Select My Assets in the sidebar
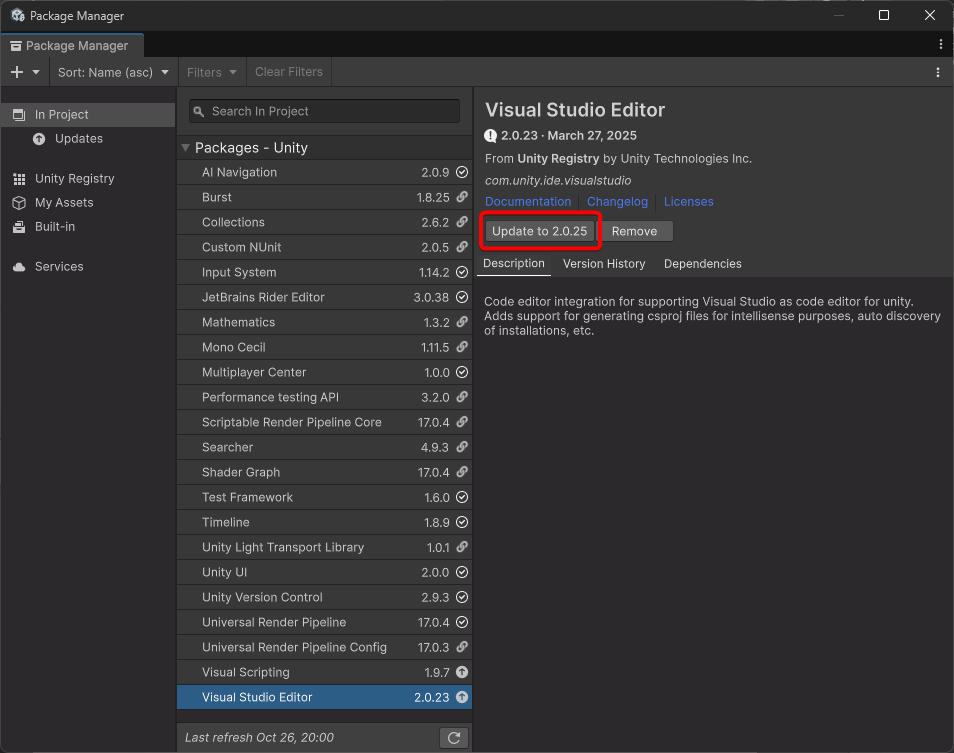Image resolution: width=954 pixels, height=753 pixels. click(64, 203)
